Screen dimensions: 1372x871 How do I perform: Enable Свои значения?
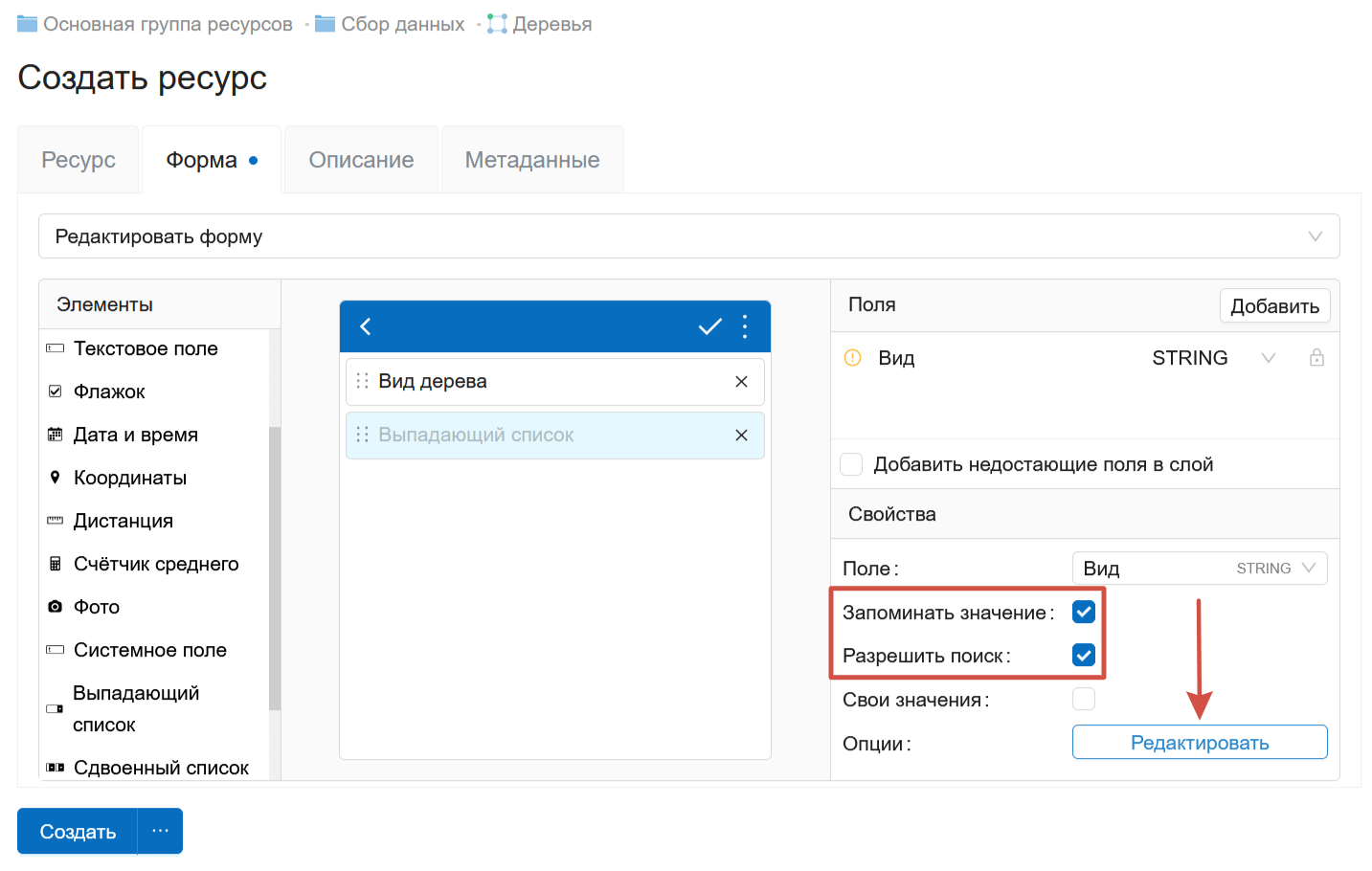(x=1083, y=699)
